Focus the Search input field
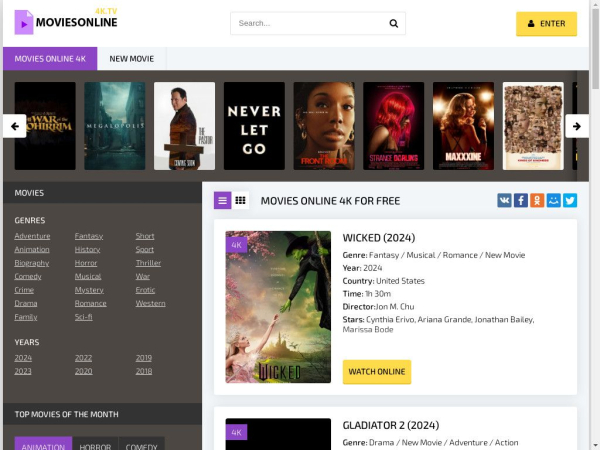 click(x=310, y=24)
